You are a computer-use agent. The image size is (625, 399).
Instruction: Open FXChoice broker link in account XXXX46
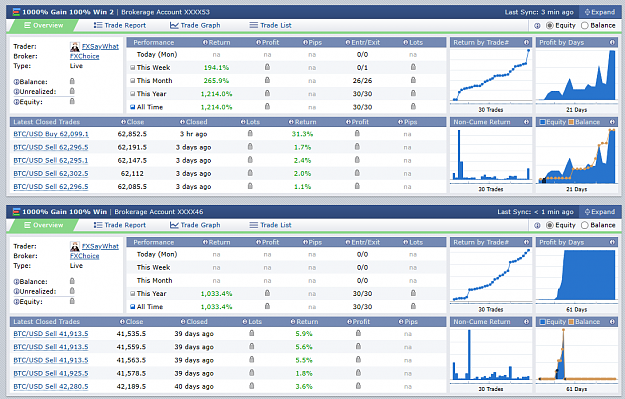85,256
